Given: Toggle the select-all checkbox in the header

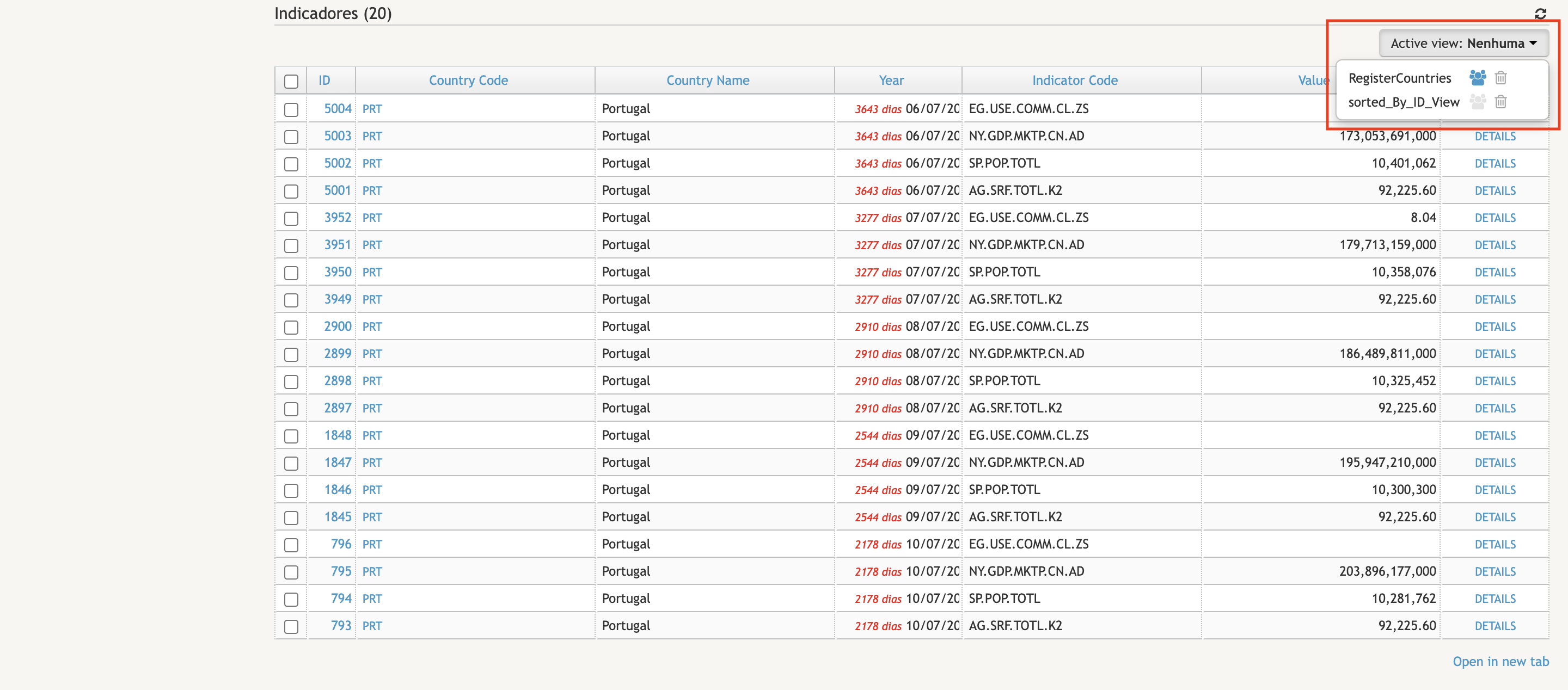Looking at the screenshot, I should [x=291, y=81].
